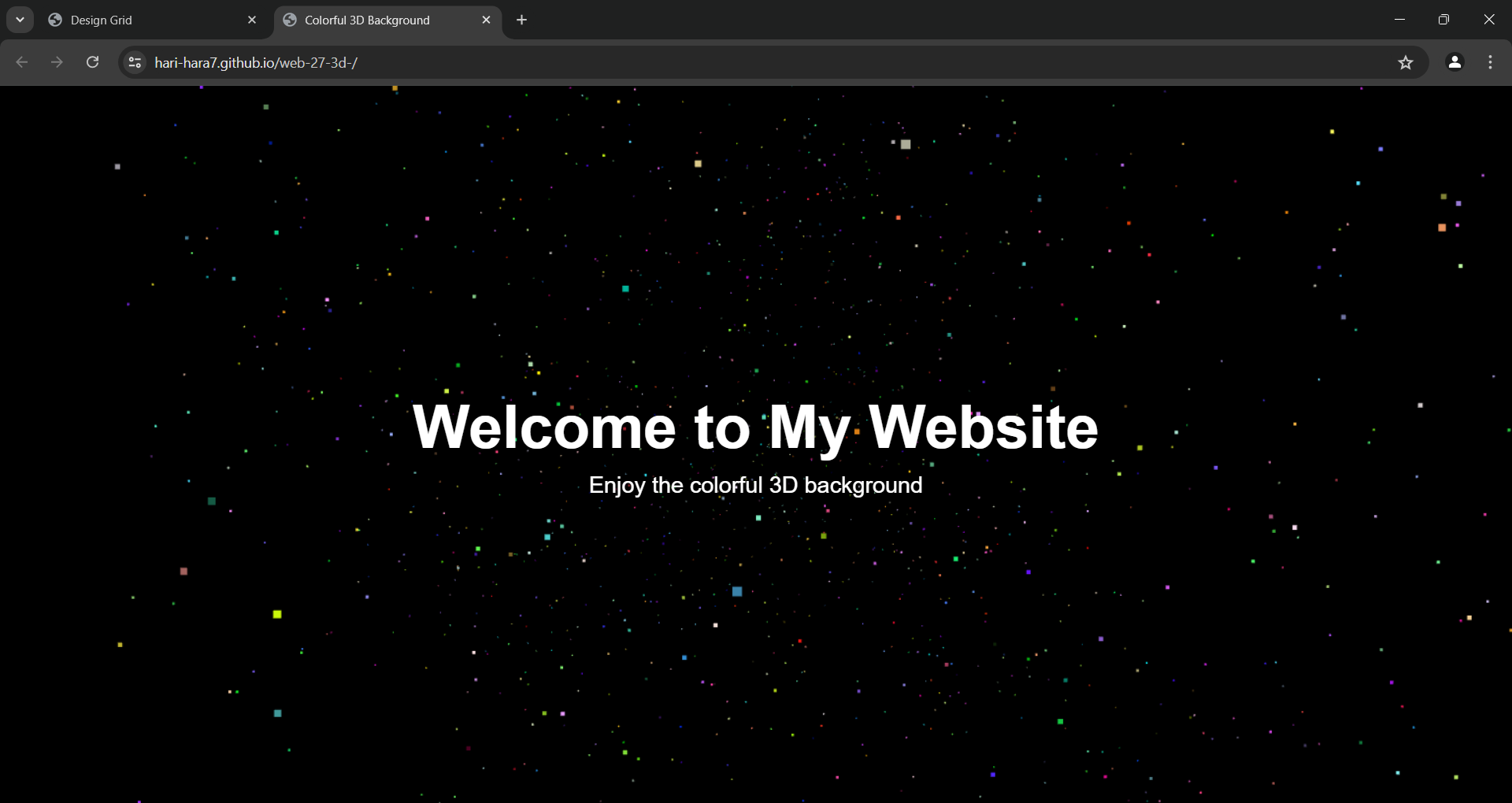Go back to previous page
Viewport: 1512px width, 803px height.
point(22,62)
